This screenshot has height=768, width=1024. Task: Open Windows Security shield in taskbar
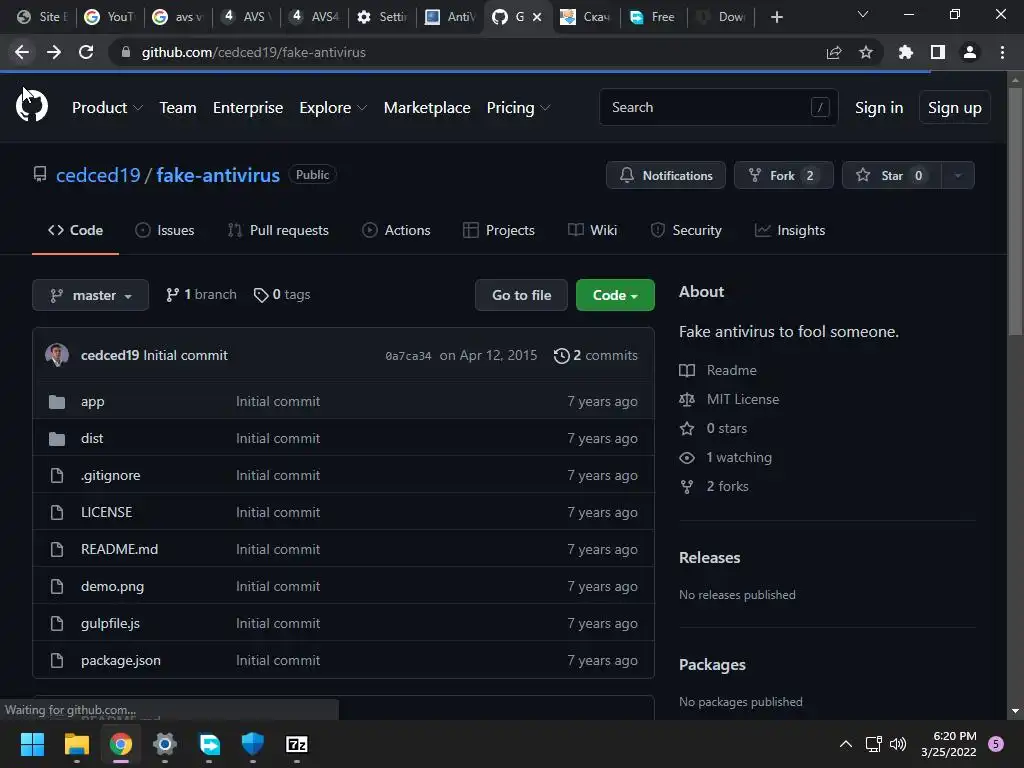point(253,744)
